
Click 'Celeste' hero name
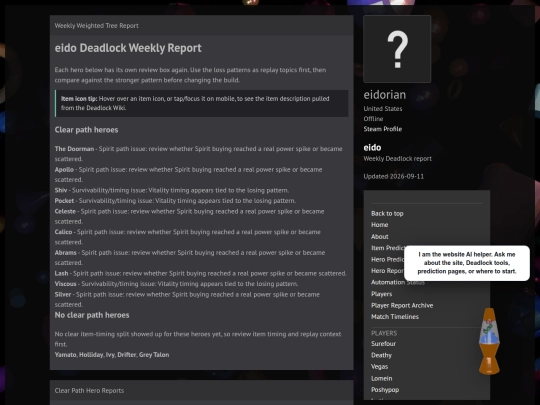65,211
